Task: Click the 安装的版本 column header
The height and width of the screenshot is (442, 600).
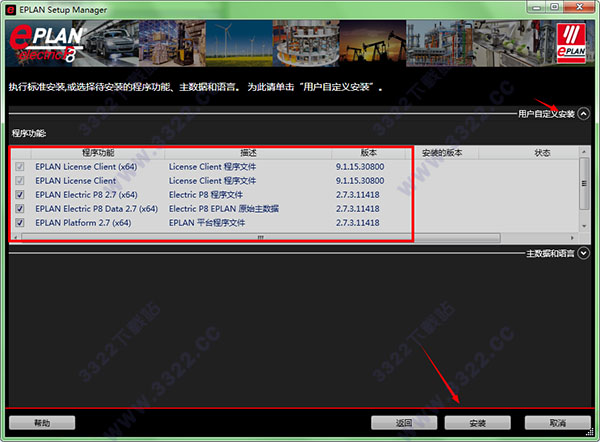Action: pyautogui.click(x=442, y=153)
